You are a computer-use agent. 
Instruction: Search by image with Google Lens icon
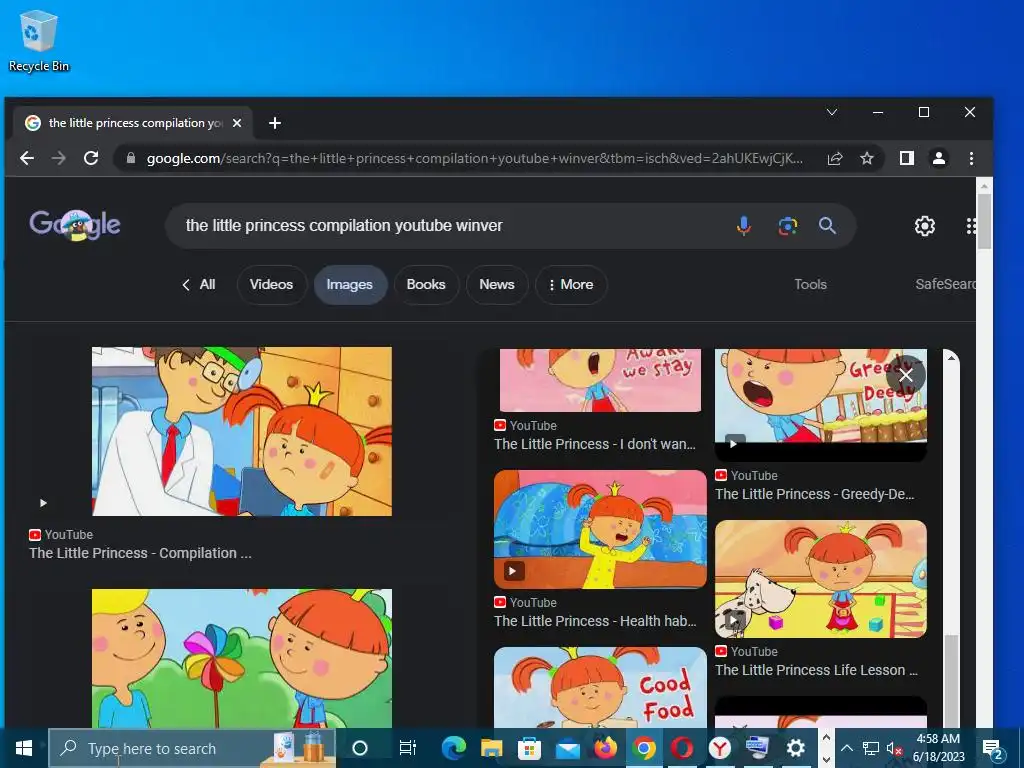point(788,226)
